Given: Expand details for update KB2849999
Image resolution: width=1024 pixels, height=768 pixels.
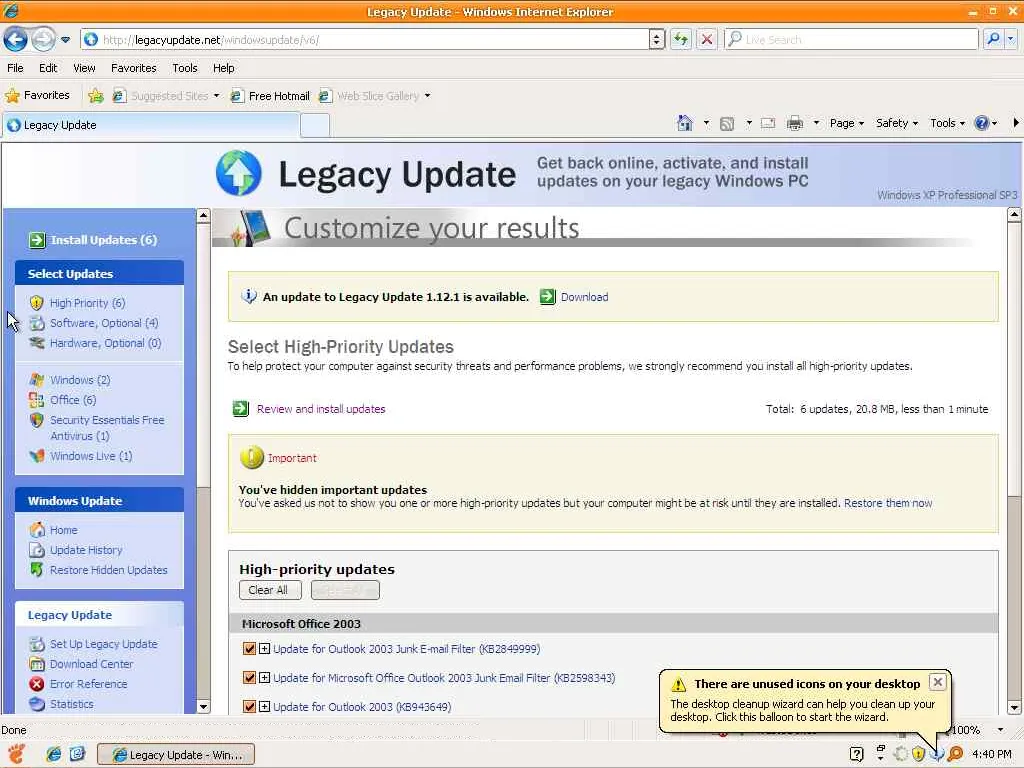Looking at the screenshot, I should click(264, 648).
